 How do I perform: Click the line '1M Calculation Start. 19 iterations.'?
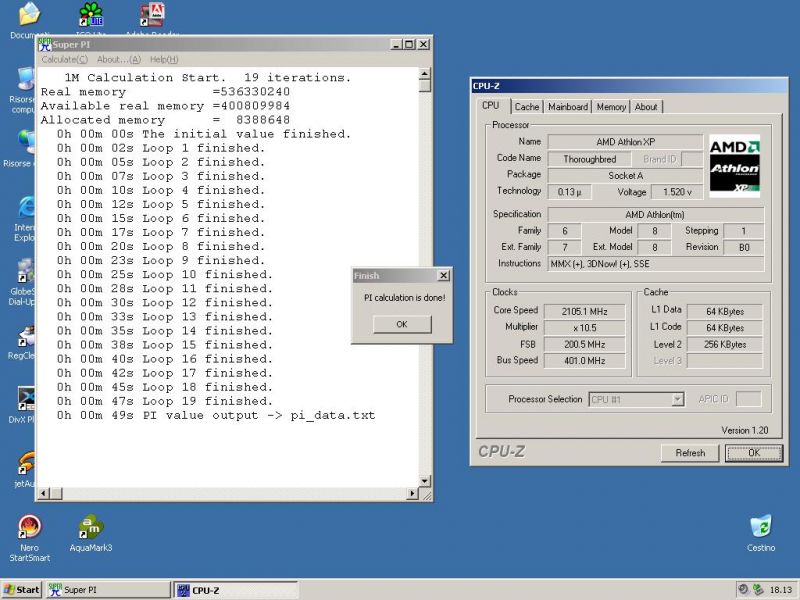(208, 78)
